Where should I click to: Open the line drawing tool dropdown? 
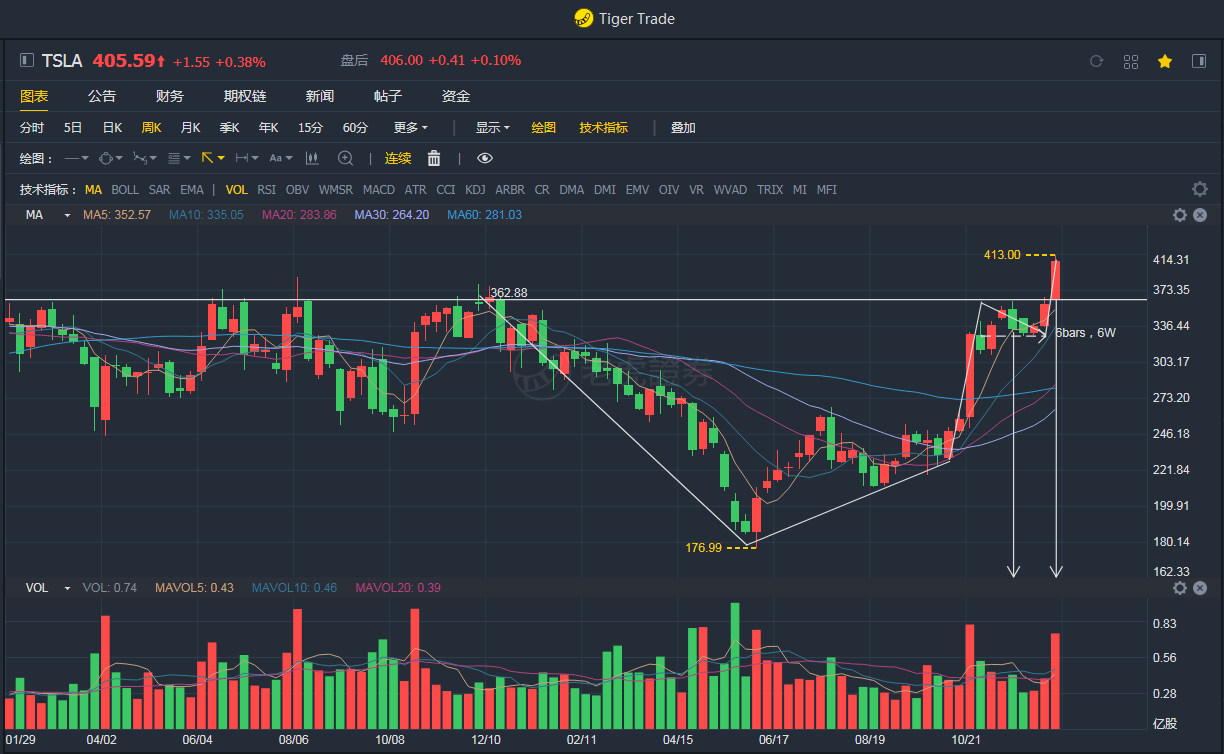pos(76,158)
